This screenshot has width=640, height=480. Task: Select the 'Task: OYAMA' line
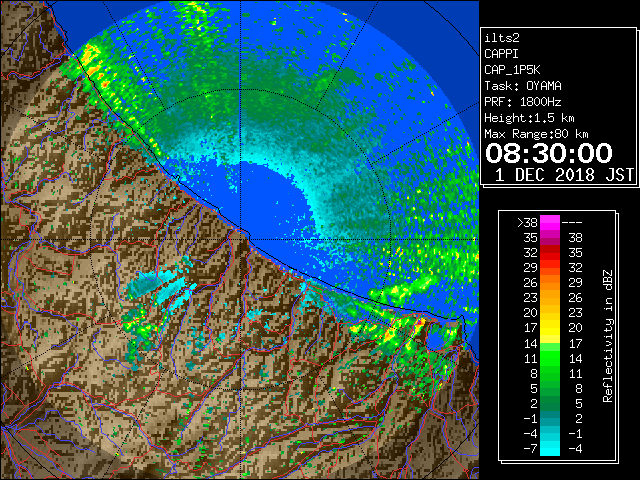pos(523,86)
